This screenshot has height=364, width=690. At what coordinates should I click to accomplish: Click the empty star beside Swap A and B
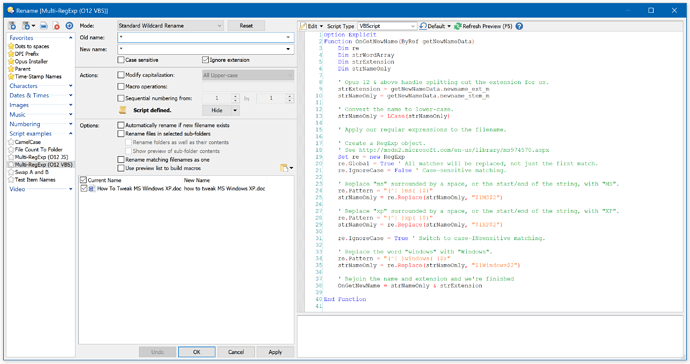[x=11, y=172]
